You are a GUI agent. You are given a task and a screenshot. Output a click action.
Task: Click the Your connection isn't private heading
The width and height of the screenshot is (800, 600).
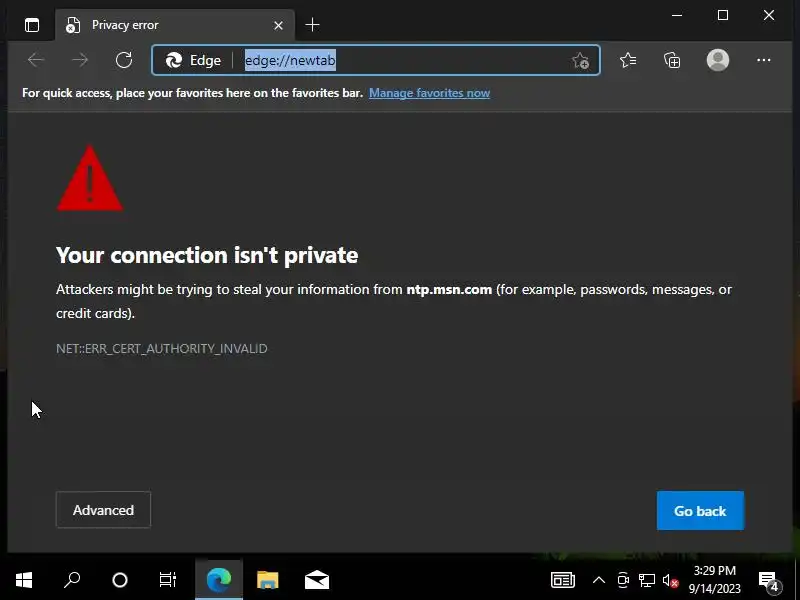pos(207,255)
